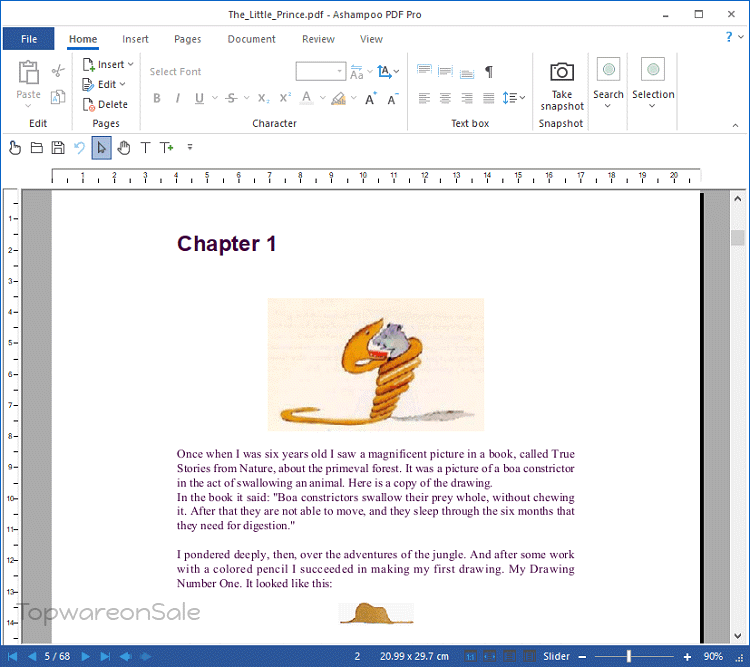Open Help with the question mark
750x667 pixels.
[728, 37]
